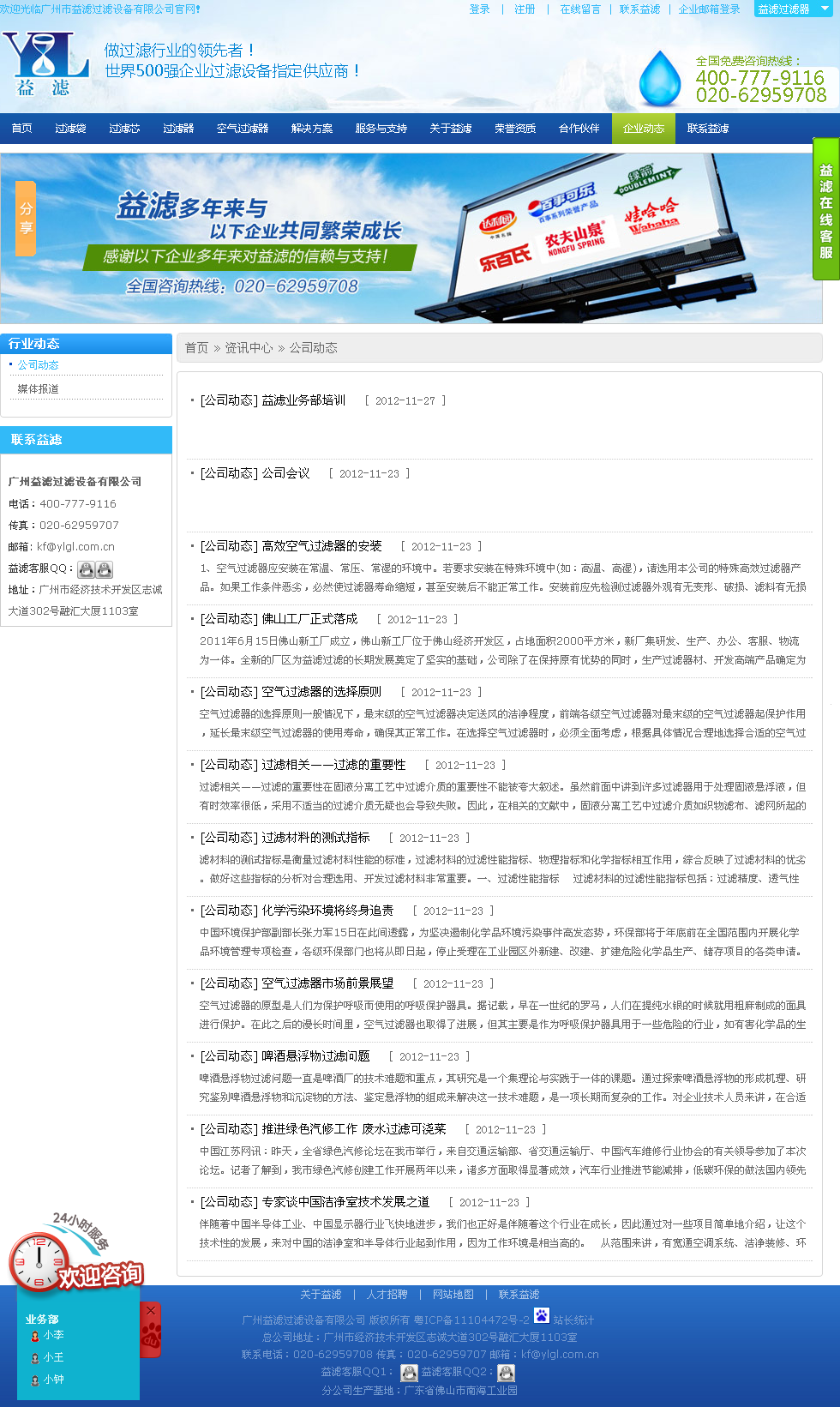Click the YL 益滤 company logo
Image resolution: width=840 pixels, height=1407 pixels.
tap(45, 64)
